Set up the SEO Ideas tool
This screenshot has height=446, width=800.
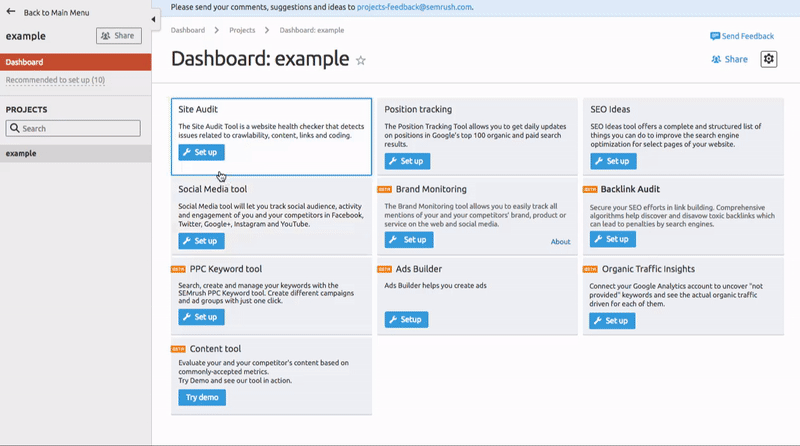coord(613,160)
